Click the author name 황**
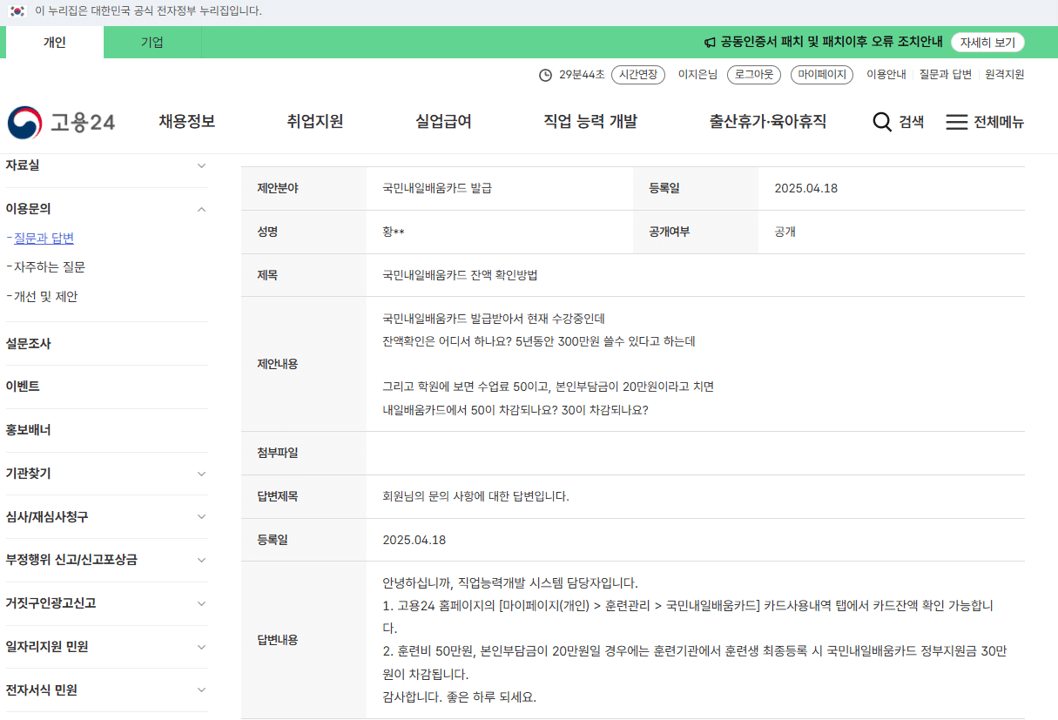Screen dimensions: 1058x720 tap(393, 231)
